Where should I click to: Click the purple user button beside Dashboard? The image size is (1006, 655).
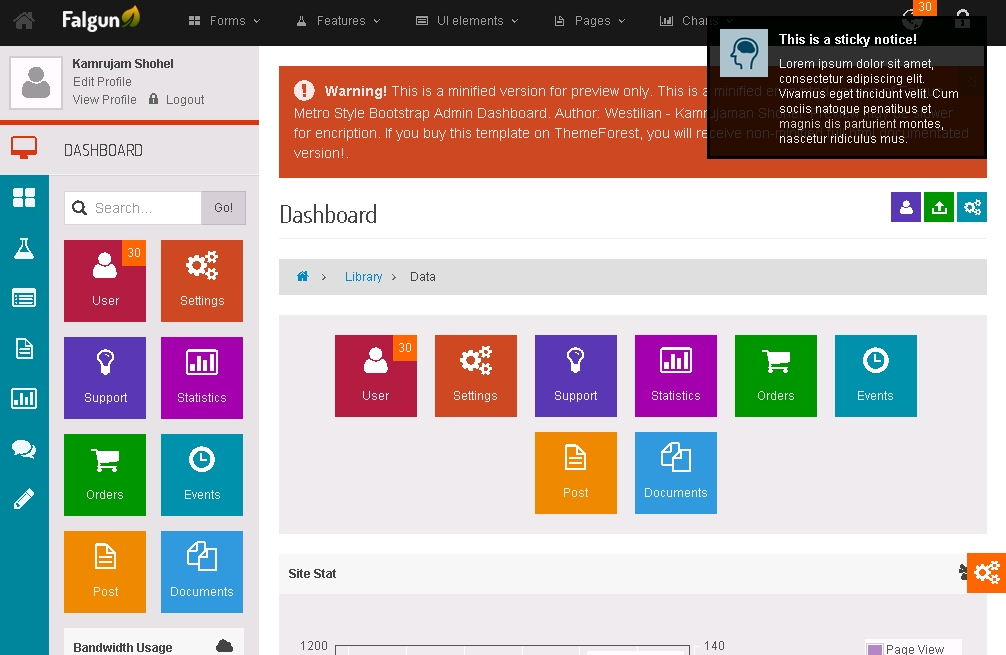906,207
